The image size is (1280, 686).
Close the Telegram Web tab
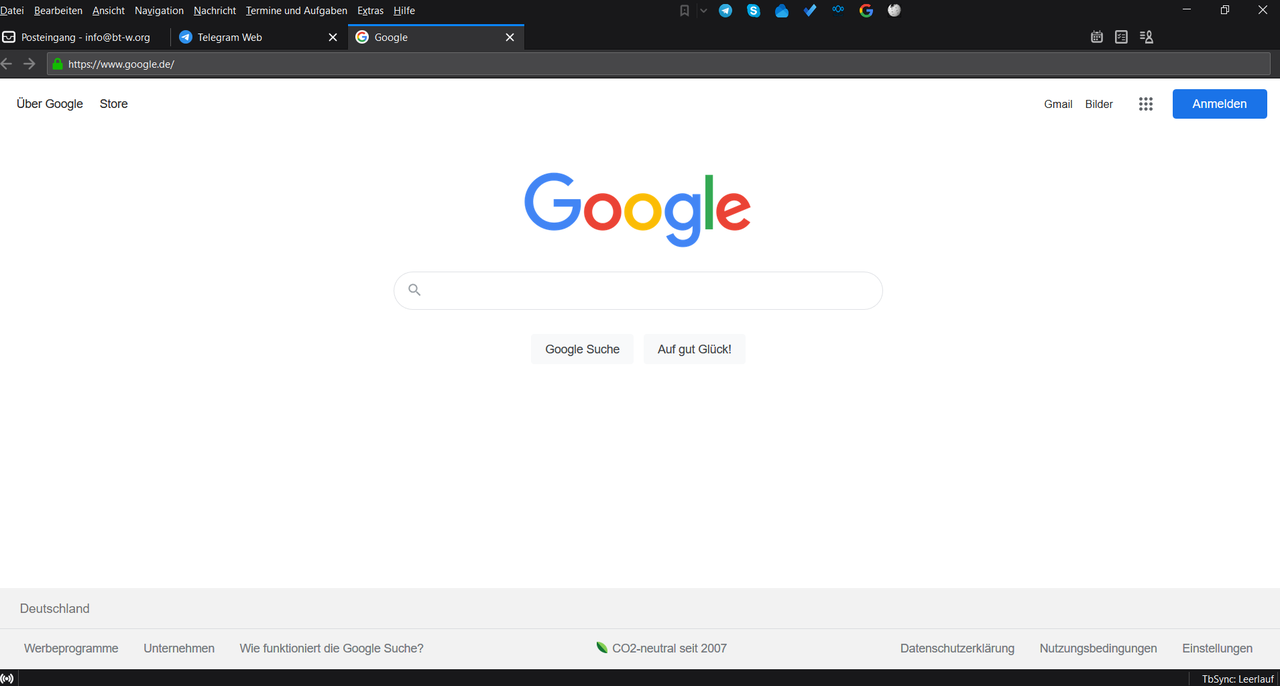[333, 37]
